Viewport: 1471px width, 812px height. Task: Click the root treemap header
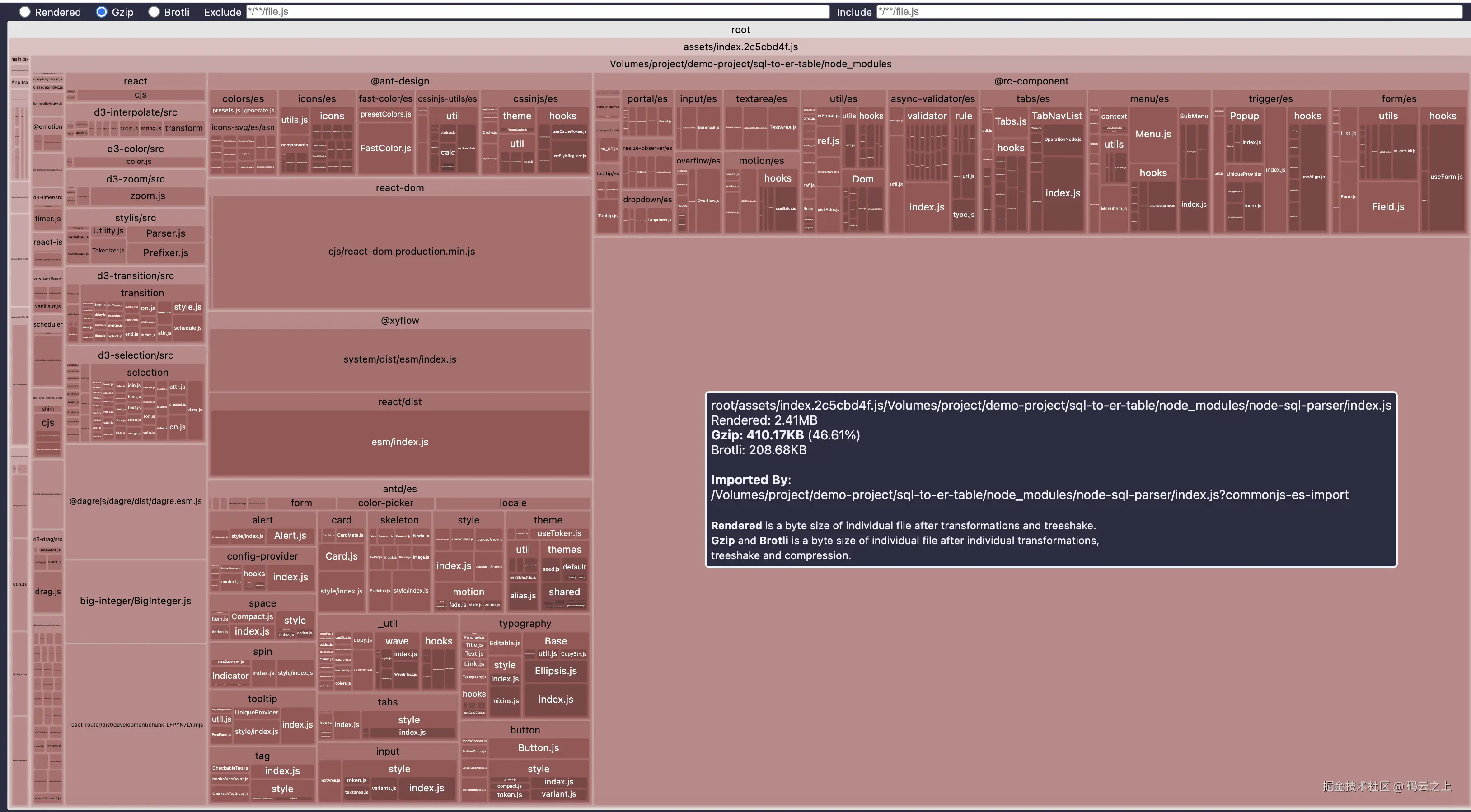click(740, 30)
